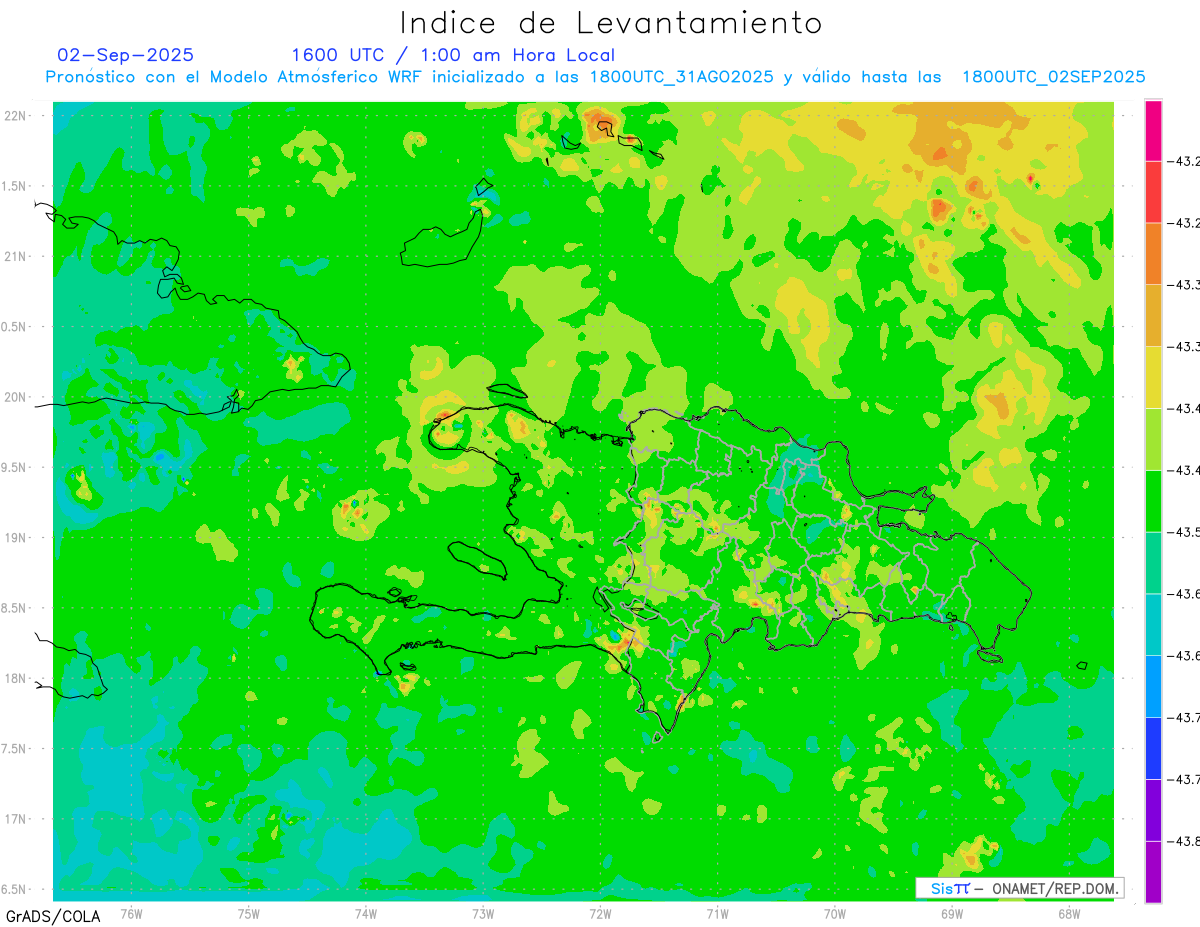Click the "-43.8" colorbar value
This screenshot has width=1200, height=927.
tap(1185, 841)
